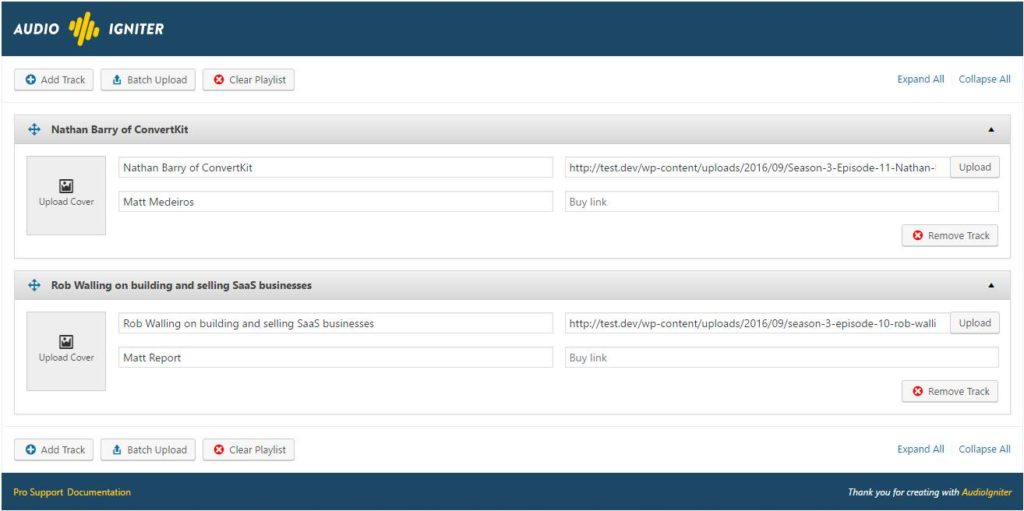Click the bottom Batch Upload button
Screen dimensions: 1024x511
coord(148,450)
